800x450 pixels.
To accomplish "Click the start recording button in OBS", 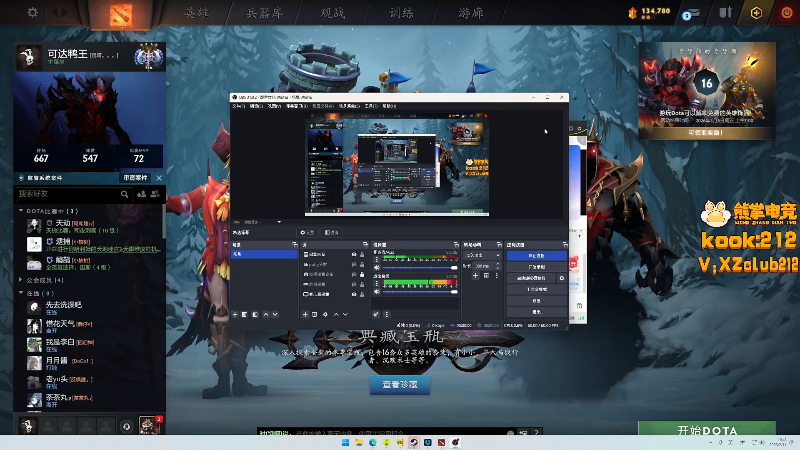I will [537, 267].
